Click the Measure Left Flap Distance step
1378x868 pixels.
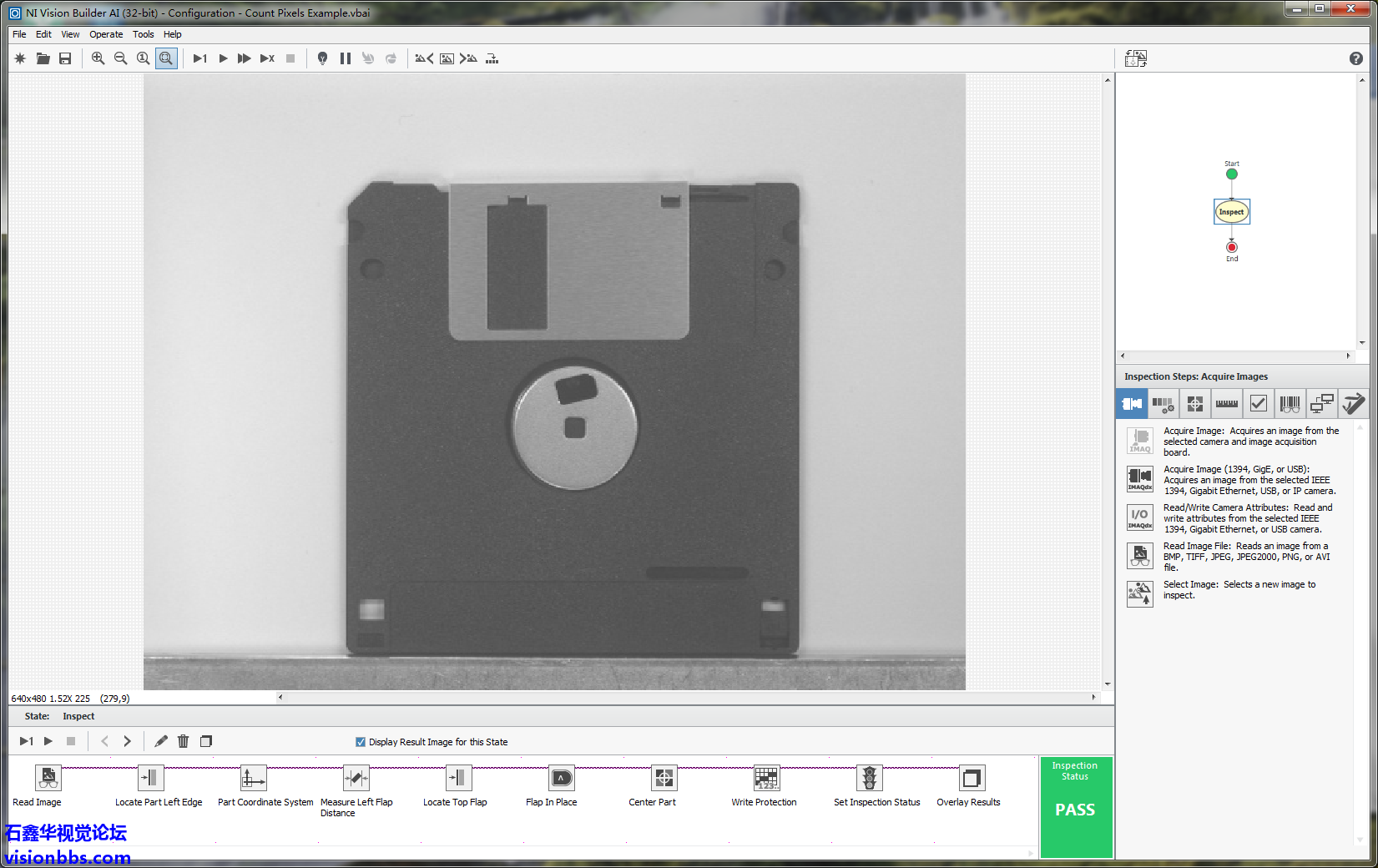click(356, 778)
